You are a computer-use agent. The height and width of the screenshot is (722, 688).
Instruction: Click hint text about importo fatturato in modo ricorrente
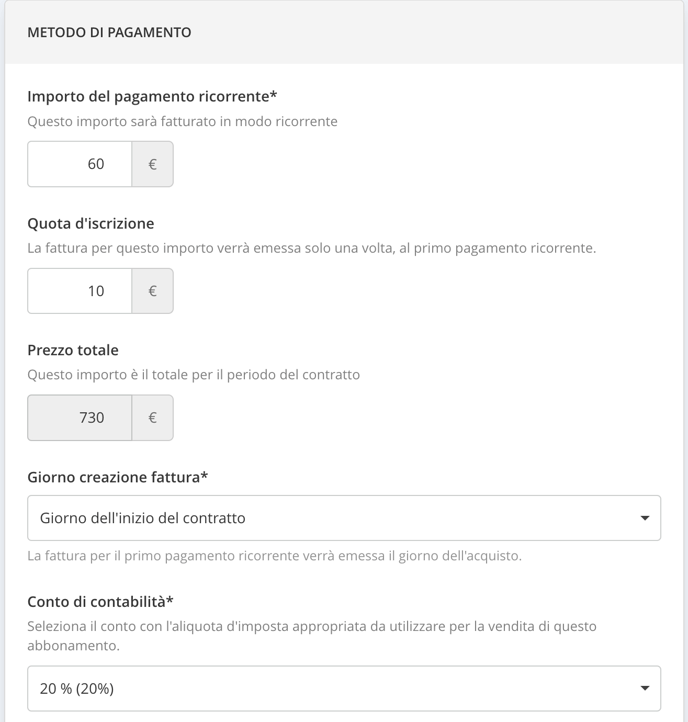(182, 122)
